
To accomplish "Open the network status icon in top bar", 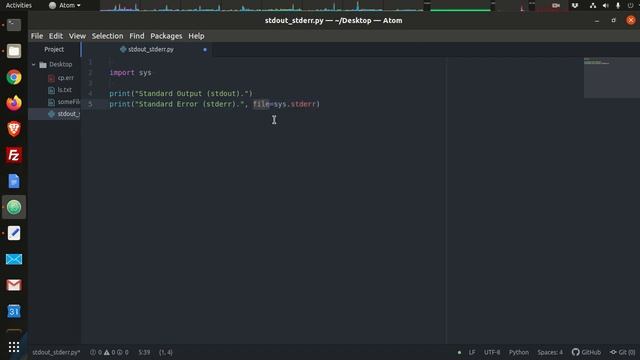I will [x=593, y=5].
